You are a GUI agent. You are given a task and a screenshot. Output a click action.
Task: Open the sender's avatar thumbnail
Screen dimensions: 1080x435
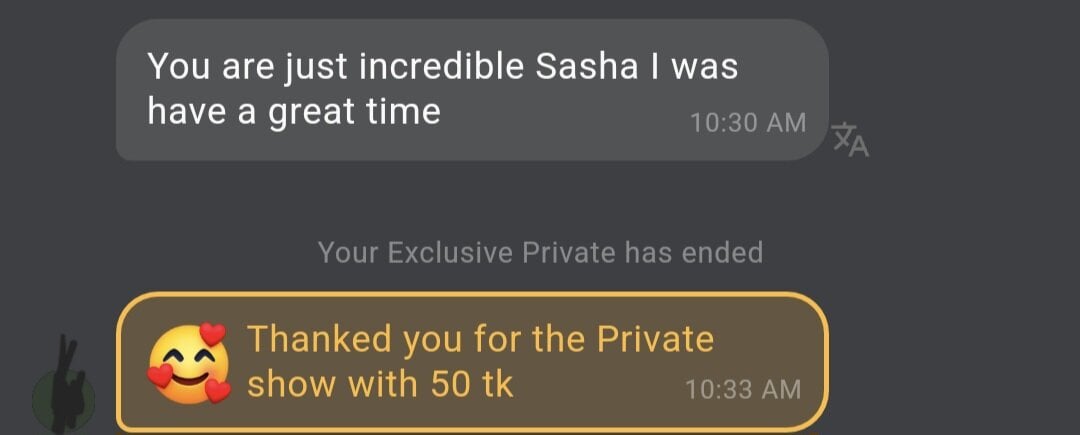[x=64, y=396]
